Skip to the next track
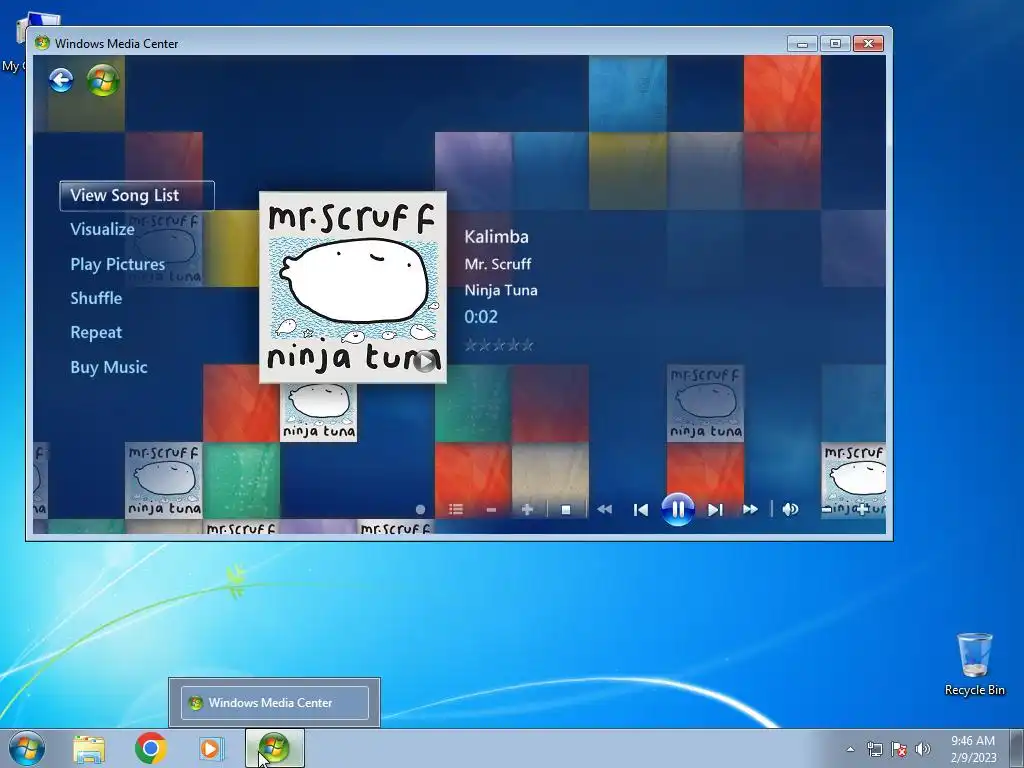 pyautogui.click(x=715, y=509)
